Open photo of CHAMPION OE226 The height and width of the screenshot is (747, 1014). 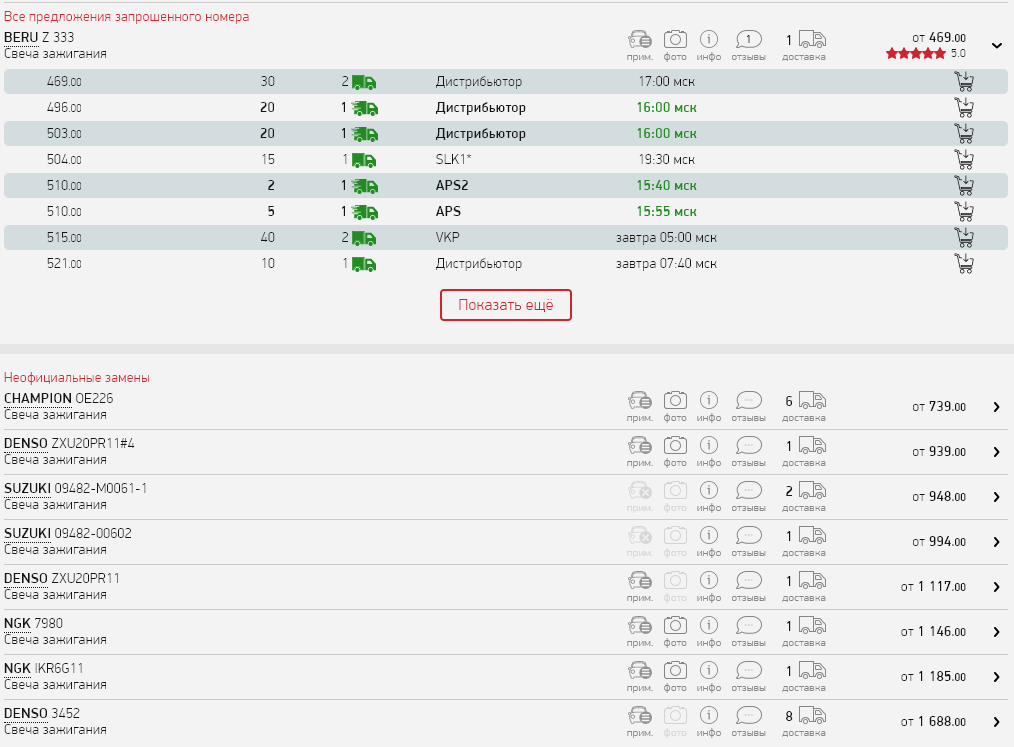point(675,406)
